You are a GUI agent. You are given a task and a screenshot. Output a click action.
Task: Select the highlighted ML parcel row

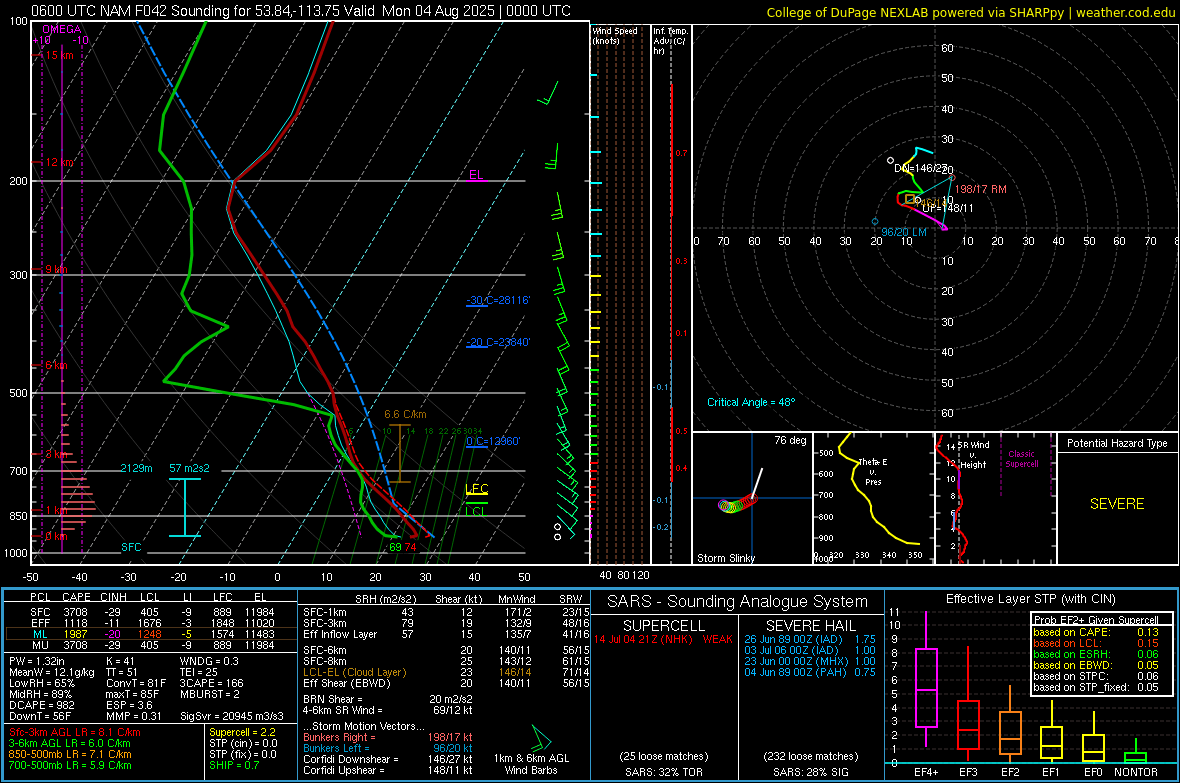151,634
